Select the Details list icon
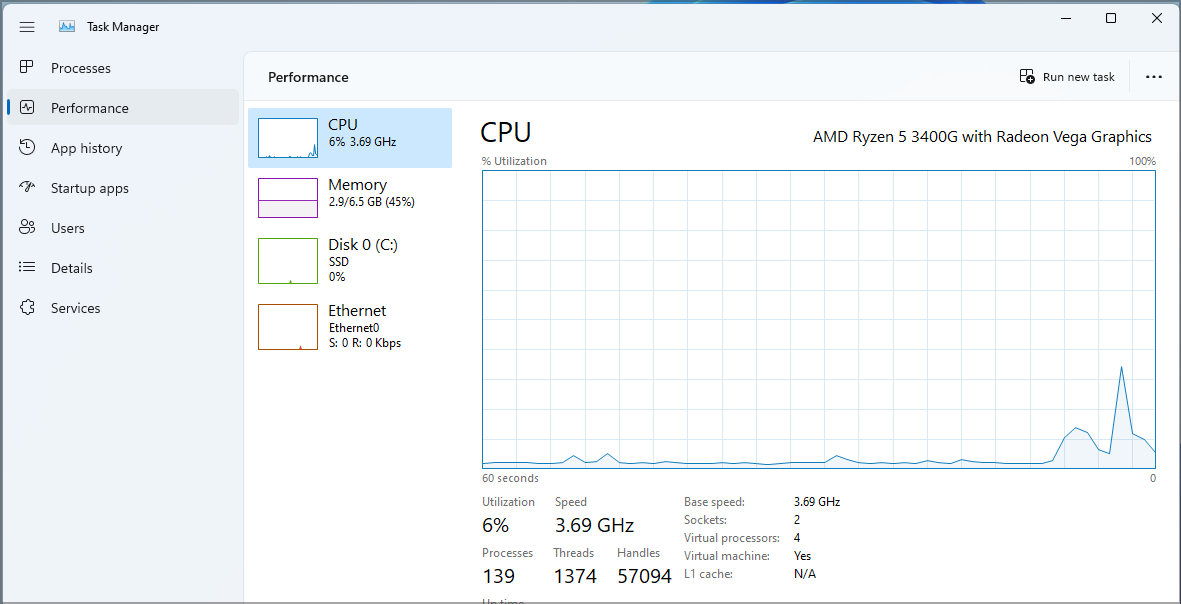Image resolution: width=1181 pixels, height=604 pixels. pos(27,267)
